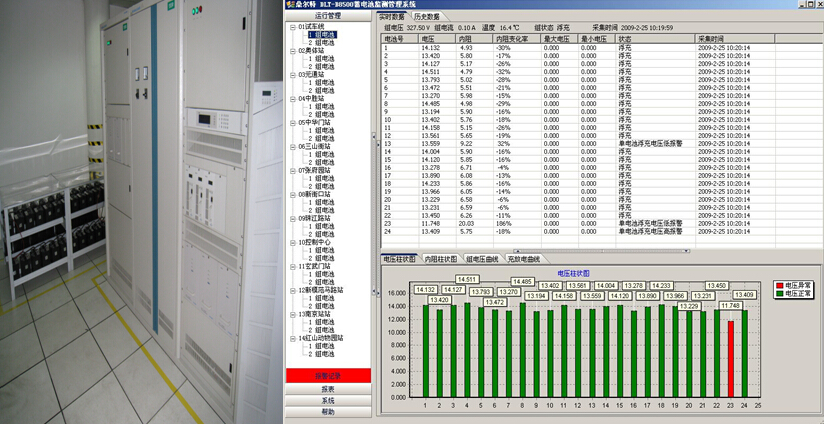The height and width of the screenshot is (424, 824).
Task: Click green normal voltage legend swatch
Action: click(779, 293)
